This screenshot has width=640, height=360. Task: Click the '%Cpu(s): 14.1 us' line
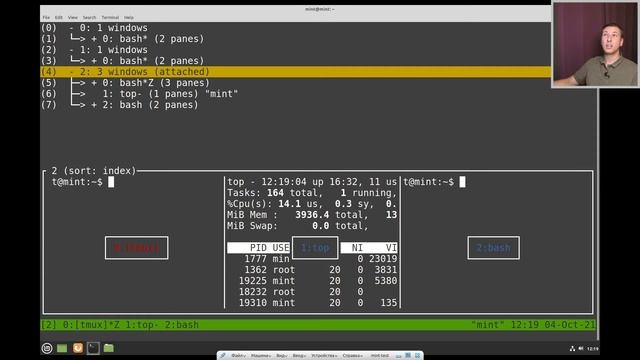coord(312,204)
